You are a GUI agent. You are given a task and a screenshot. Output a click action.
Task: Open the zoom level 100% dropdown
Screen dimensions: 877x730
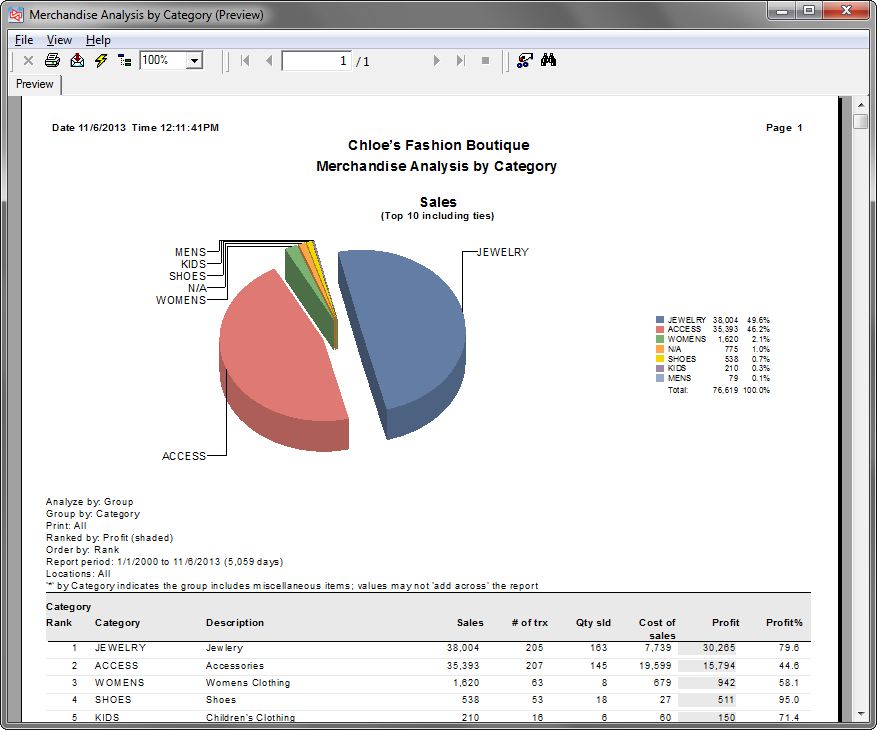point(194,61)
